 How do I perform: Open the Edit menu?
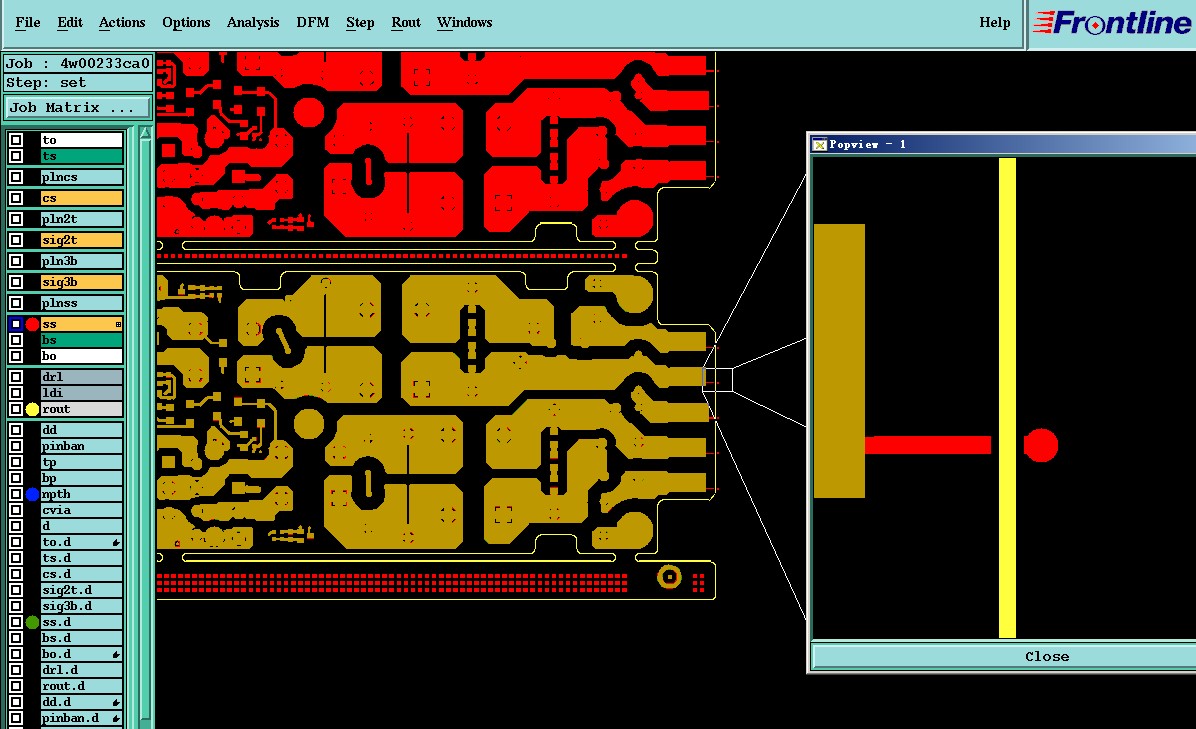point(69,23)
